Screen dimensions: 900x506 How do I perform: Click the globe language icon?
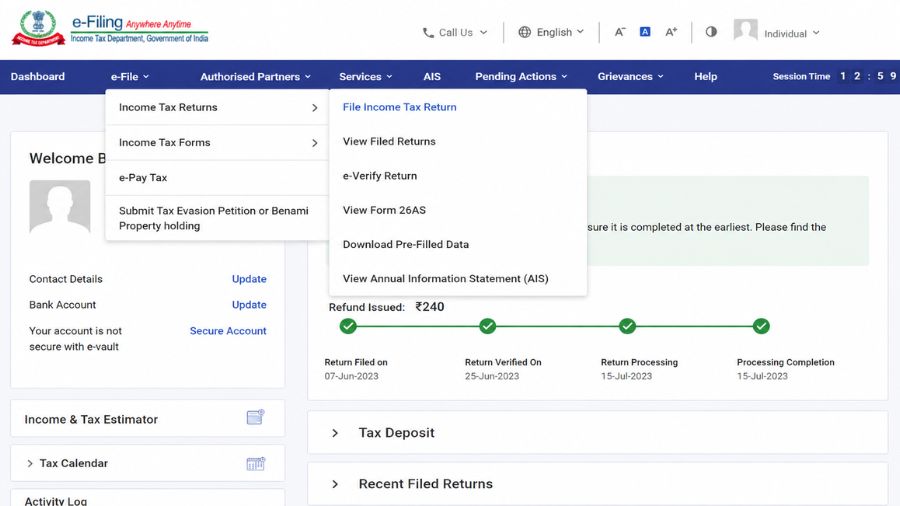pos(524,32)
